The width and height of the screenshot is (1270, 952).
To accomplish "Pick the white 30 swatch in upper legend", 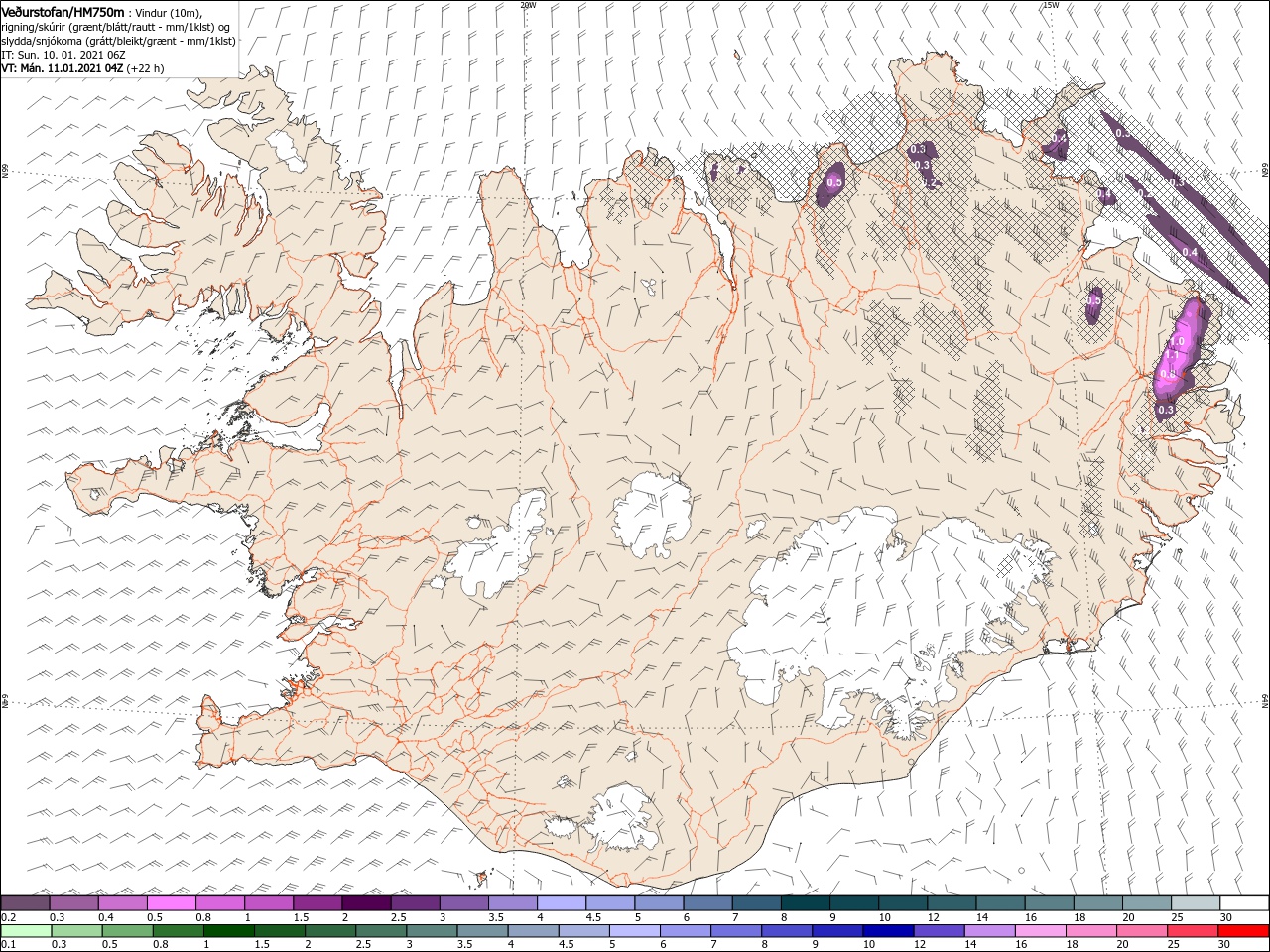I will pyautogui.click(x=1244, y=903).
